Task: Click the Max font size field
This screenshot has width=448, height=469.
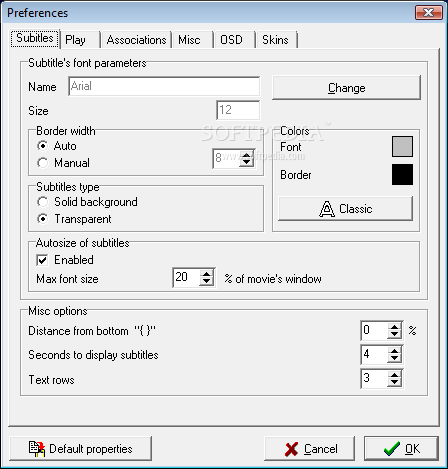Action: click(x=187, y=277)
